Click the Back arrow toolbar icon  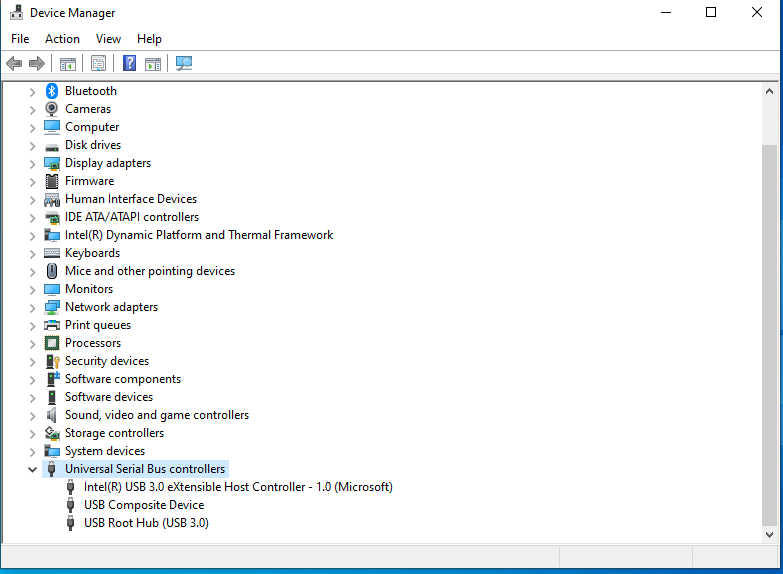[14, 63]
